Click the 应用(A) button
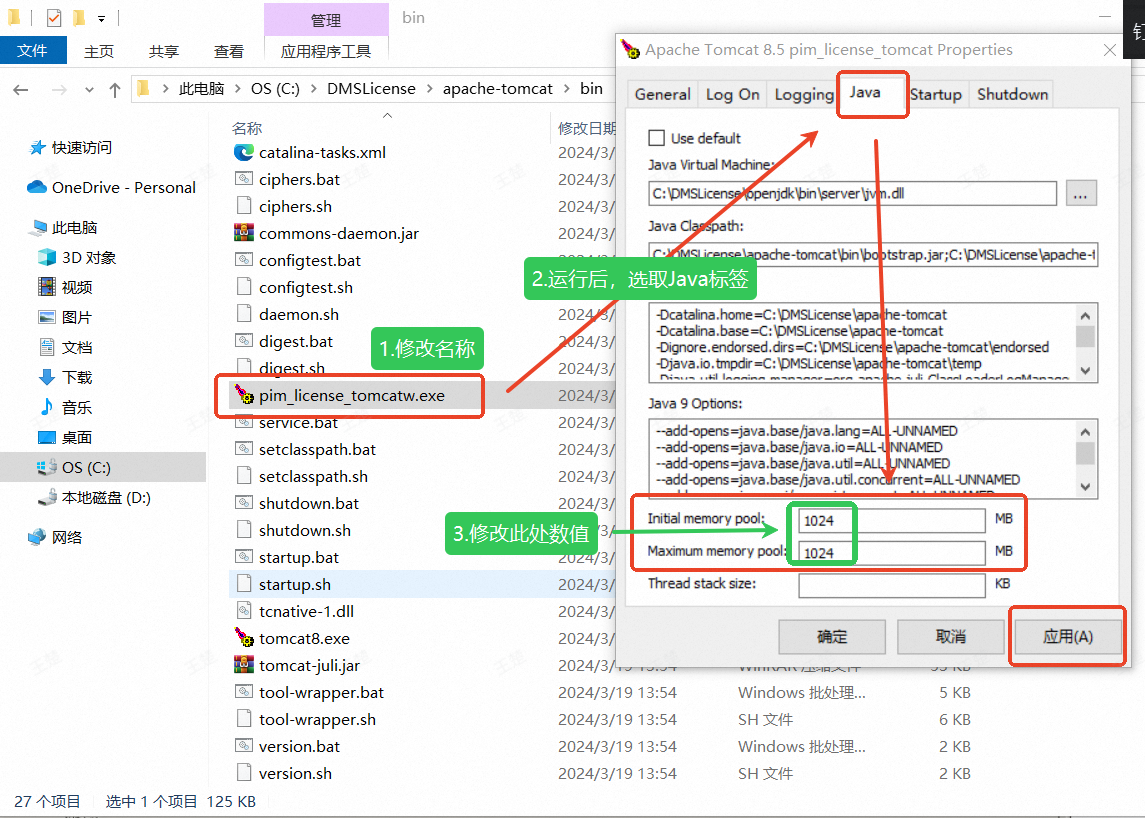This screenshot has width=1145, height=818. [x=1068, y=637]
